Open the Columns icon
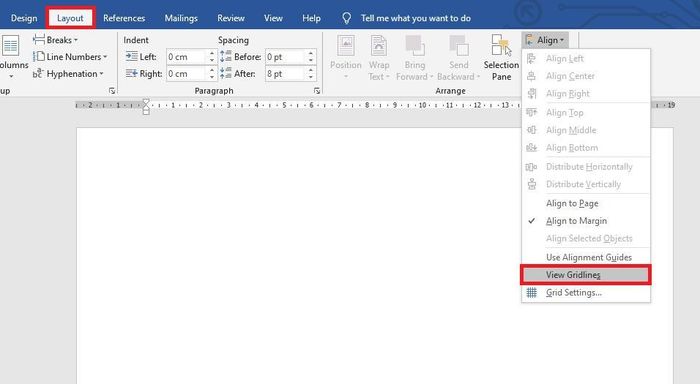 (x=10, y=46)
